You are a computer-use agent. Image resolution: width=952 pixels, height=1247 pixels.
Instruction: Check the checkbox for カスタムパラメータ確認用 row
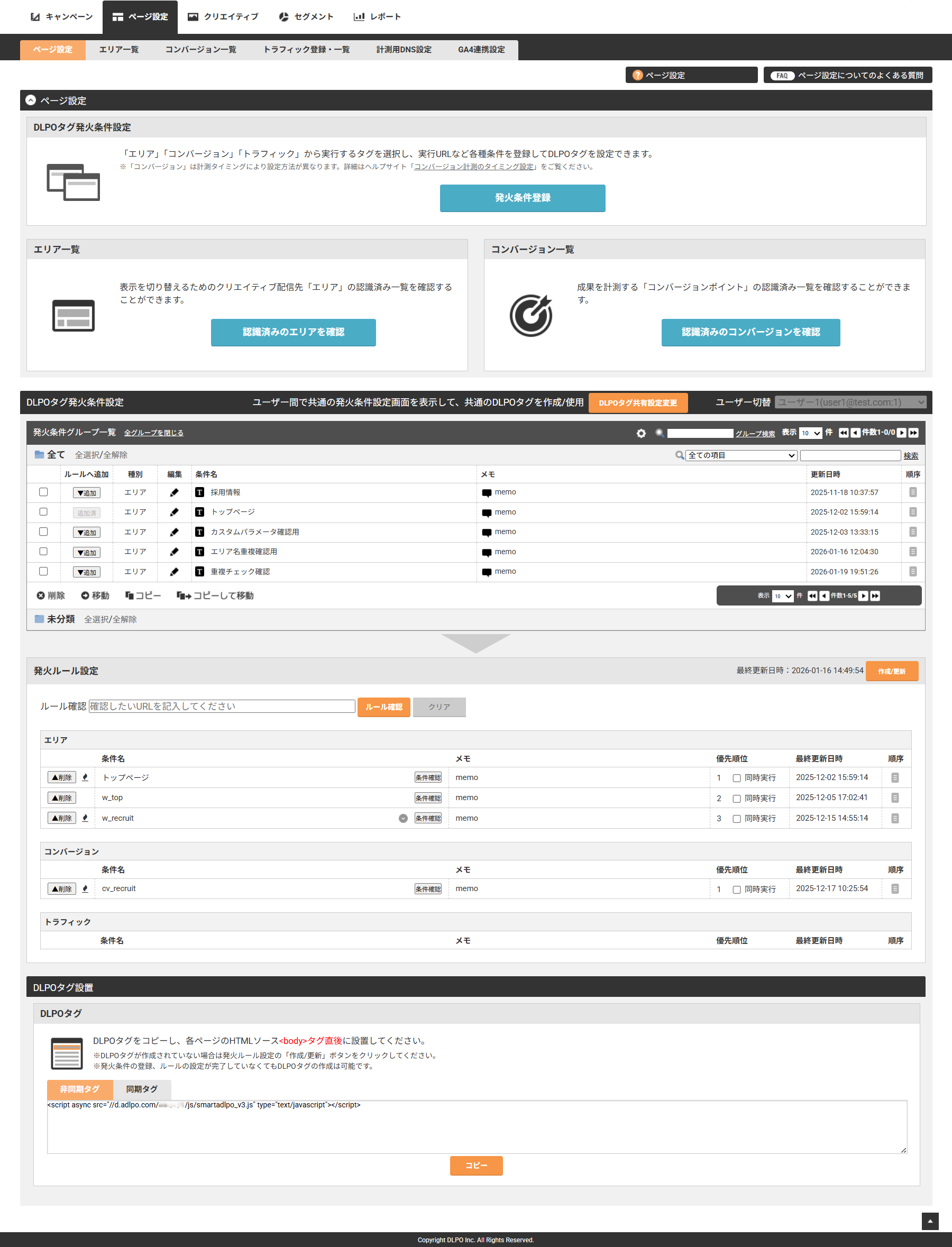(43, 532)
